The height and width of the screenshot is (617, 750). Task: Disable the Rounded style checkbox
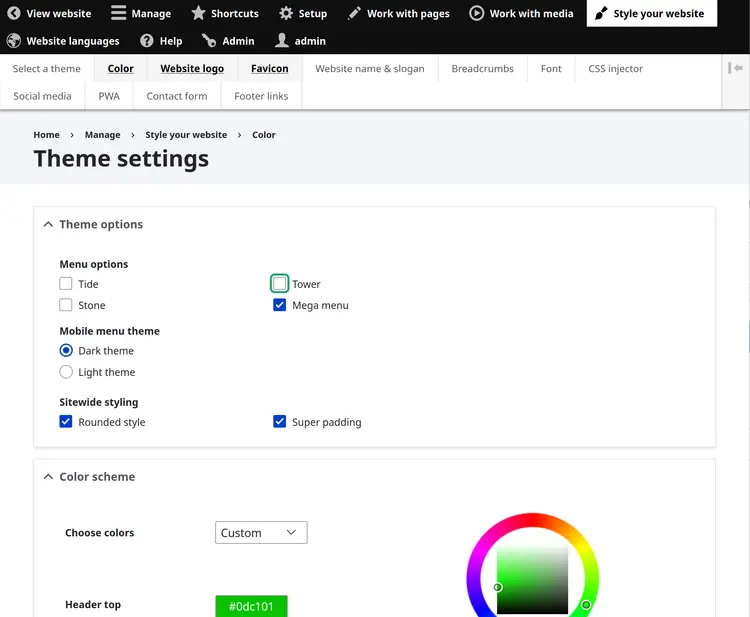[x=66, y=422]
